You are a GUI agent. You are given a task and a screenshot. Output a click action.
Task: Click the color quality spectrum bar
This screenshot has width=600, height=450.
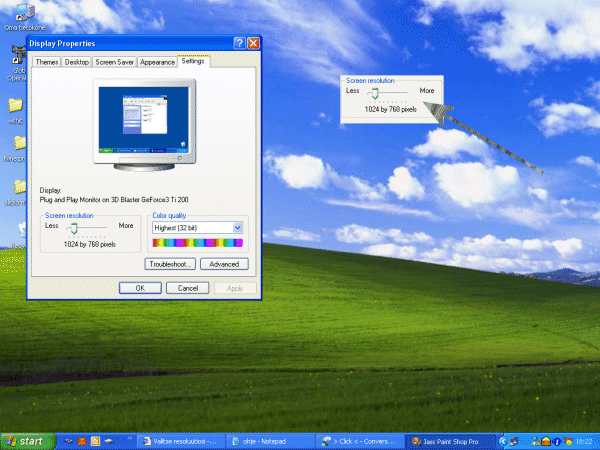(197, 243)
